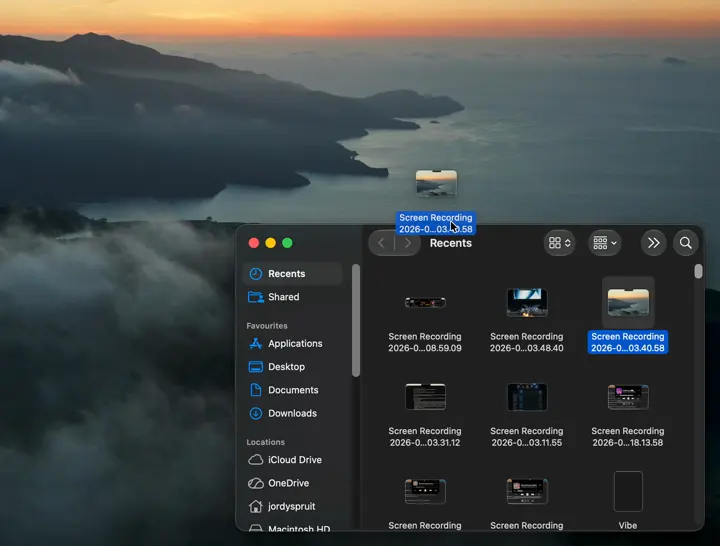Image resolution: width=720 pixels, height=546 pixels.
Task: Open Documents from the sidebar
Action: (293, 390)
